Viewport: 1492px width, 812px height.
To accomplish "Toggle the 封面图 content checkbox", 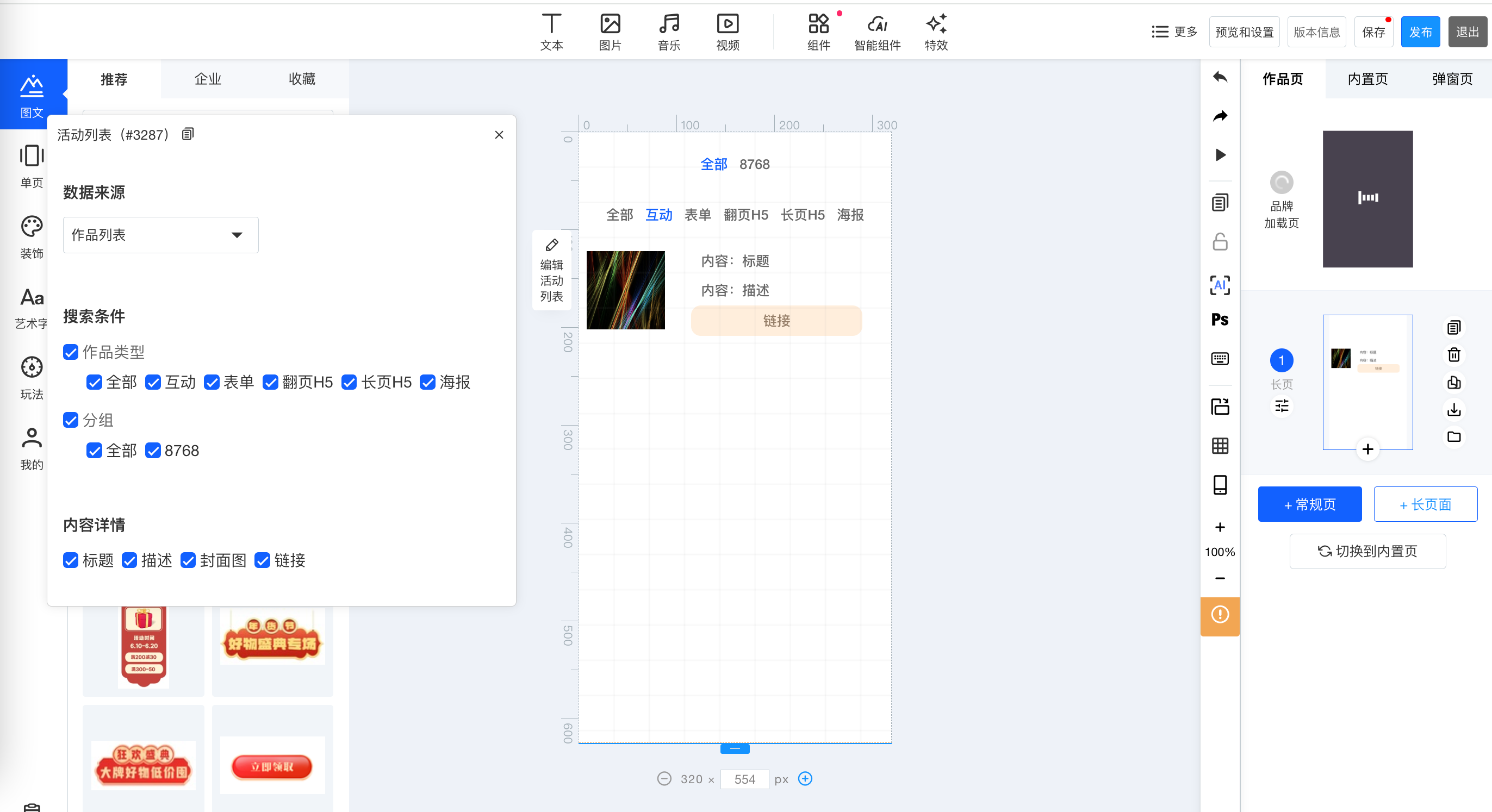I will (188, 560).
